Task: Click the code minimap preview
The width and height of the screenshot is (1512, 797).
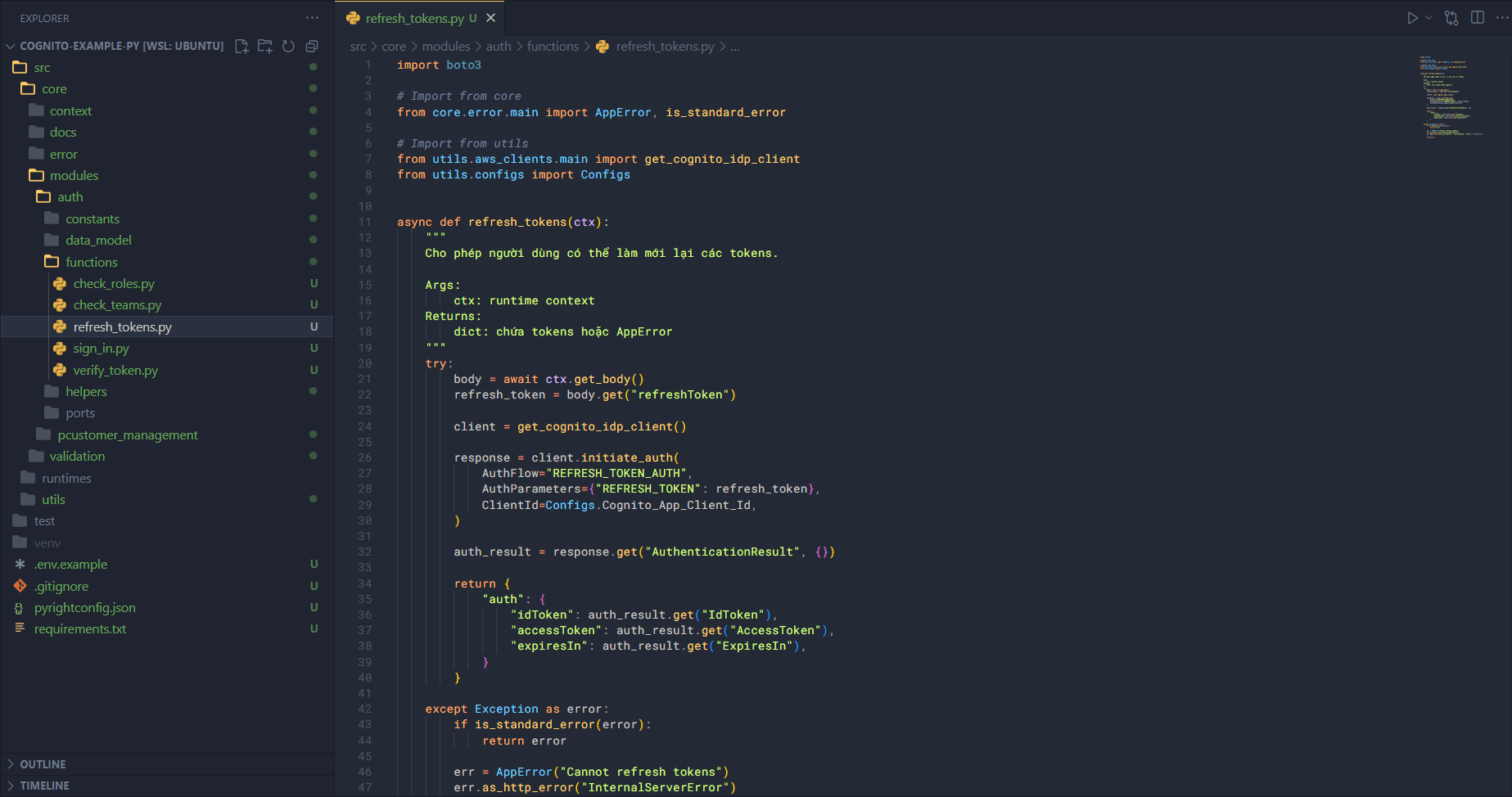Action: (1453, 97)
